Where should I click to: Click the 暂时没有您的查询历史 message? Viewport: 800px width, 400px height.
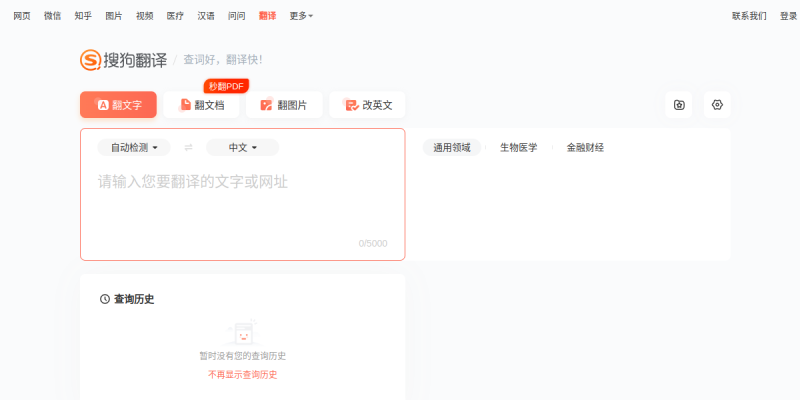243,356
